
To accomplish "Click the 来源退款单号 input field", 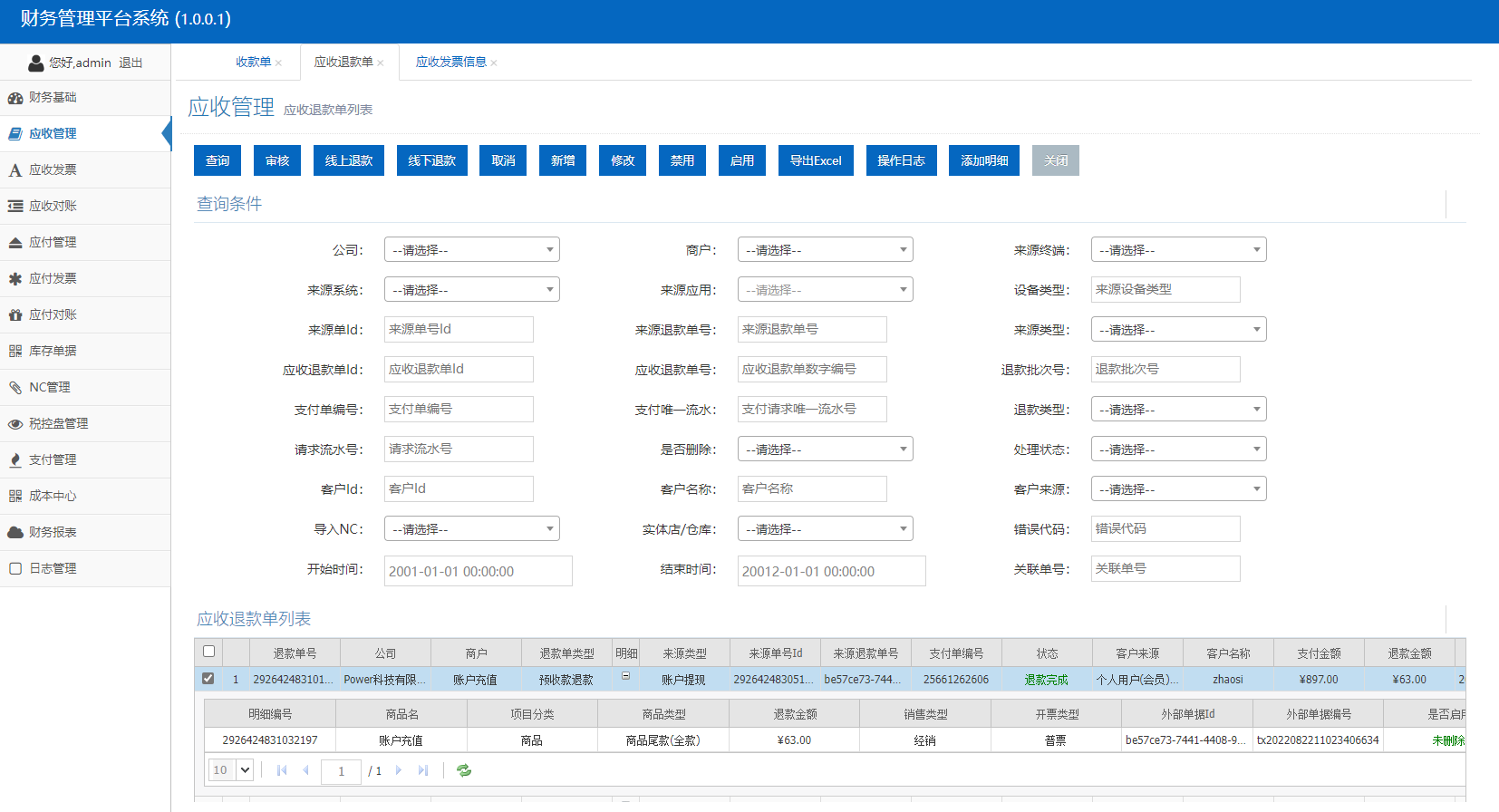I will point(811,330).
